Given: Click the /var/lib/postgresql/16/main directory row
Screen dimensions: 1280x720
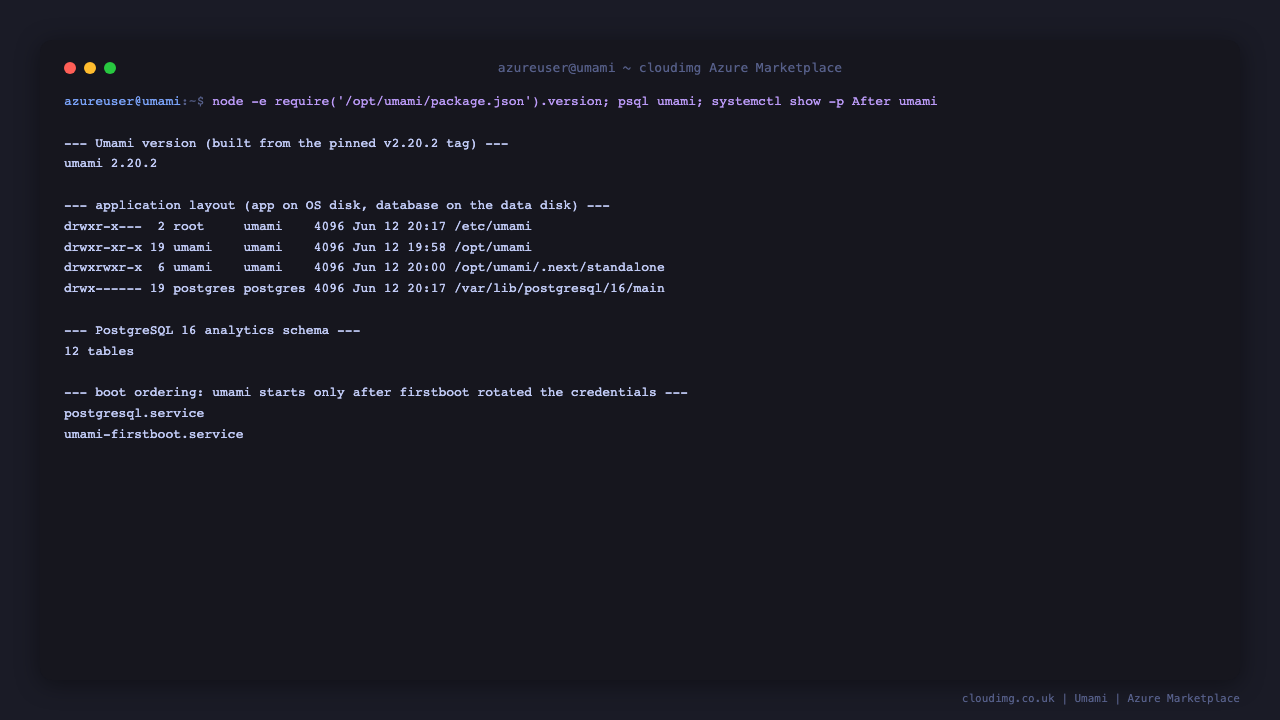Looking at the screenshot, I should (x=364, y=288).
